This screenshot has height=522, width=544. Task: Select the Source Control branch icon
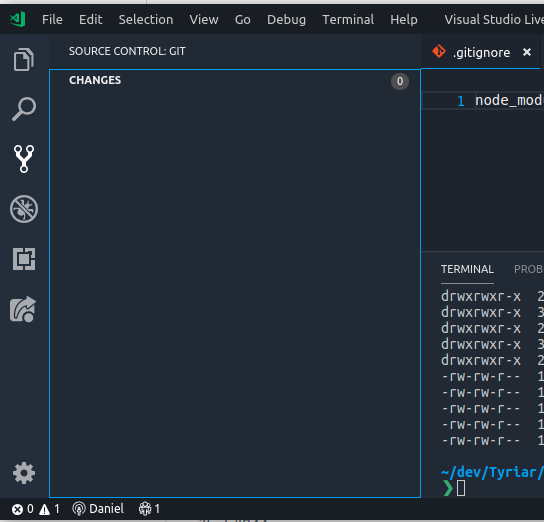pyautogui.click(x=24, y=159)
